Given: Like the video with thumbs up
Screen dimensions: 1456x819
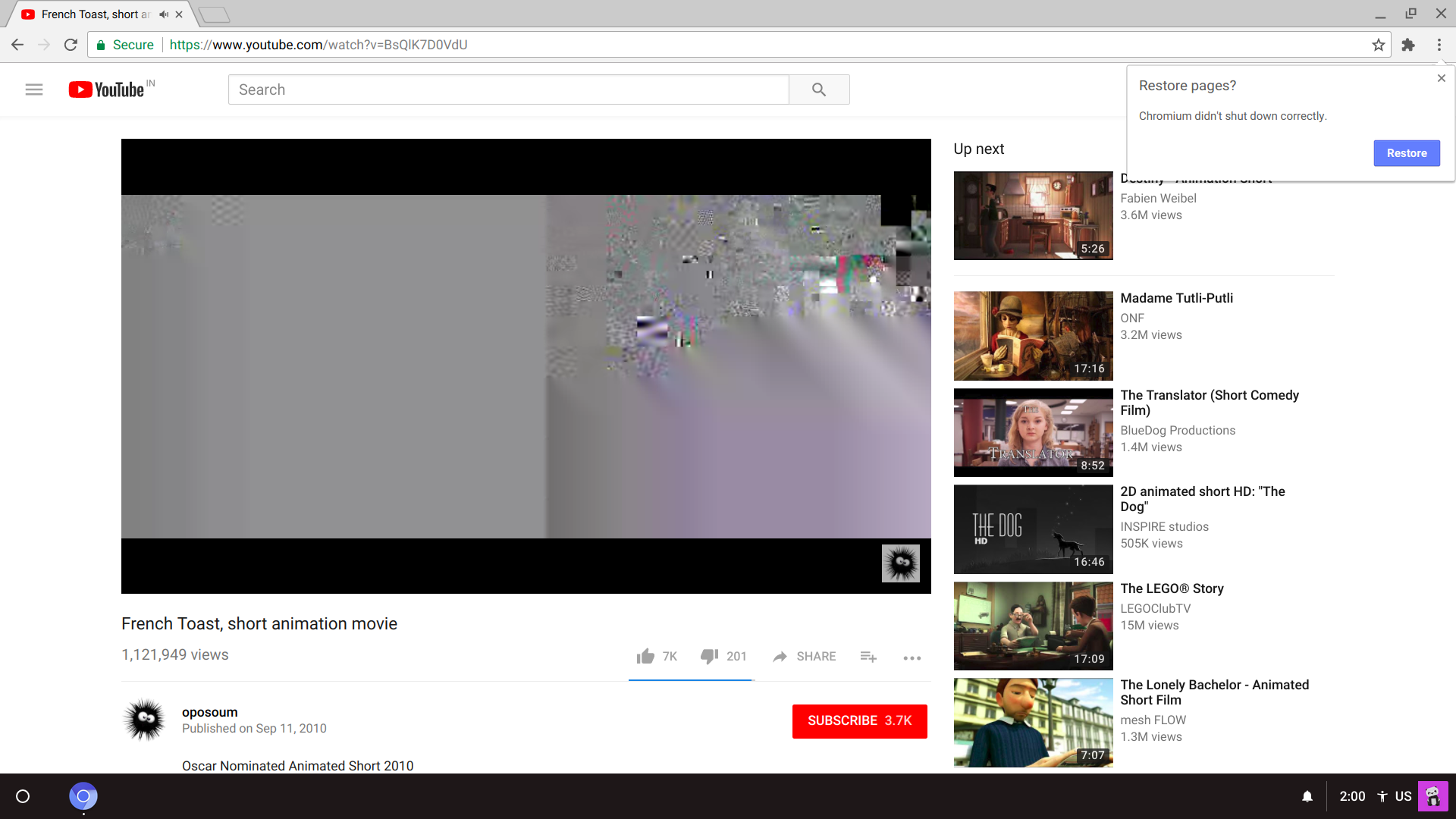Looking at the screenshot, I should 645,657.
